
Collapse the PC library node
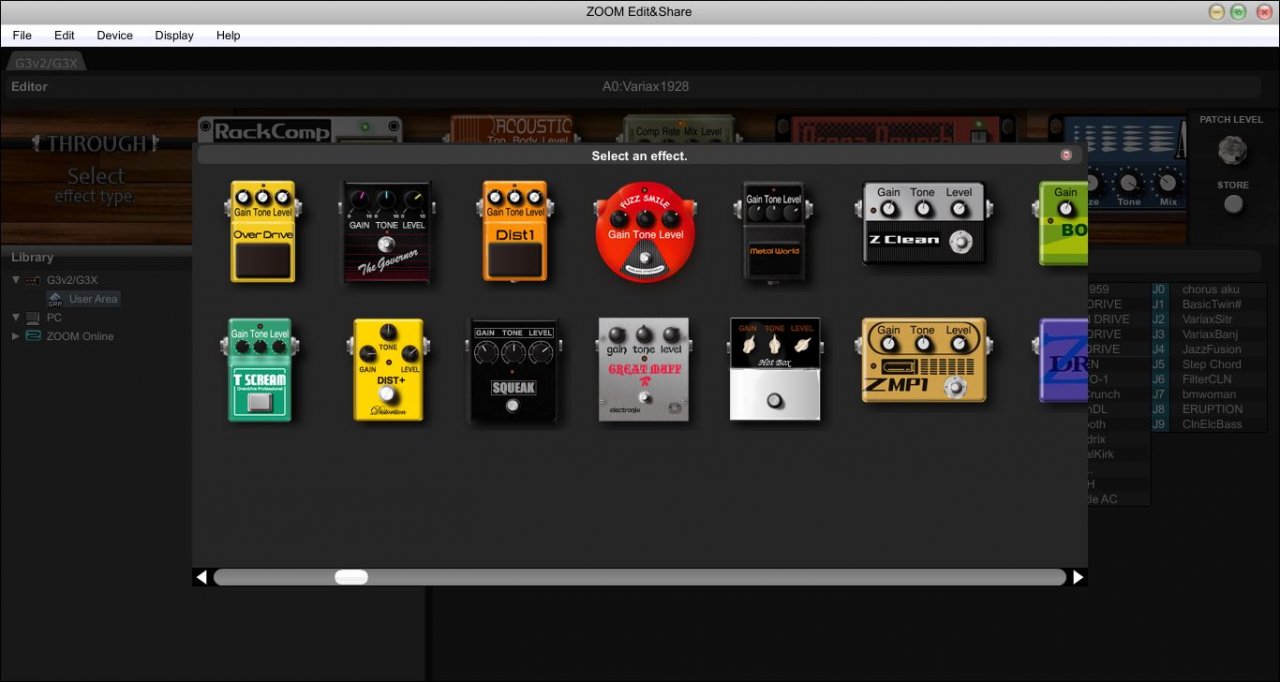click(x=15, y=317)
